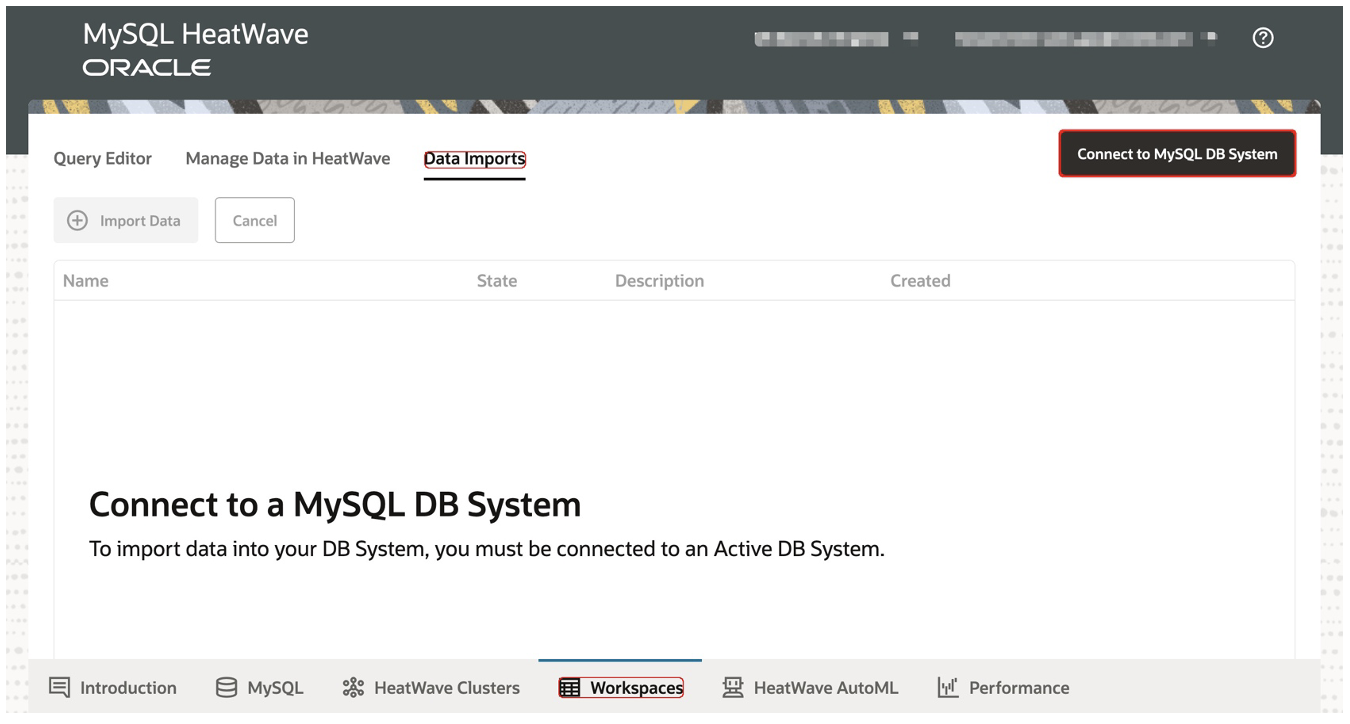1350x724 pixels.
Task: Open HeatWave AutoML via its icon
Action: point(733,687)
